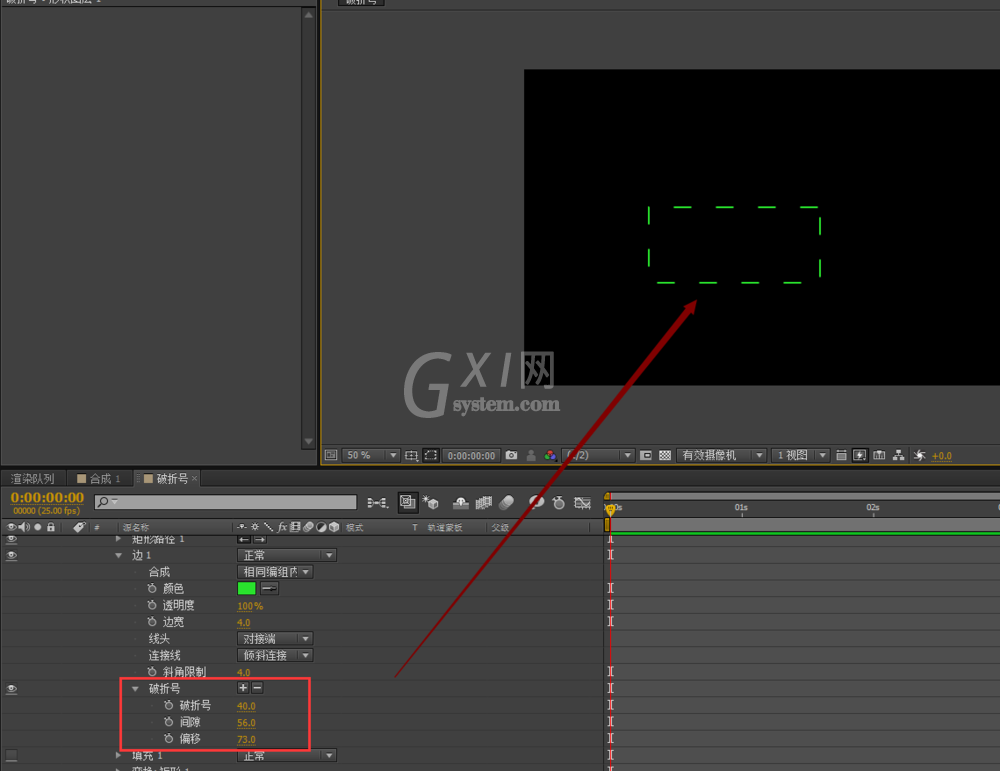The height and width of the screenshot is (771, 1000).
Task: Switch to 渲染队列 tab
Action: 33,478
